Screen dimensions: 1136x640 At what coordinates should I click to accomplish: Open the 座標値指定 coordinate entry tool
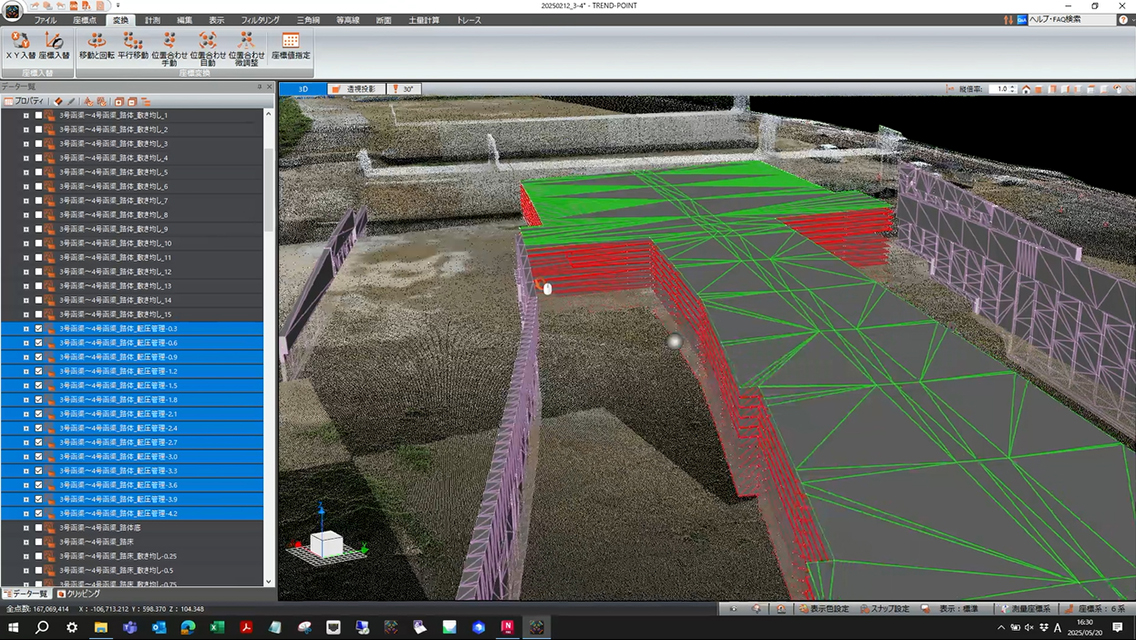coord(291,46)
